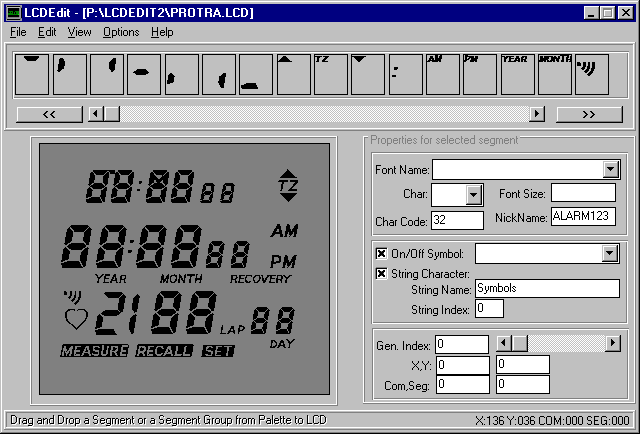Choose the alarm sound waves palette segment
This screenshot has width=640, height=434.
coord(591,73)
